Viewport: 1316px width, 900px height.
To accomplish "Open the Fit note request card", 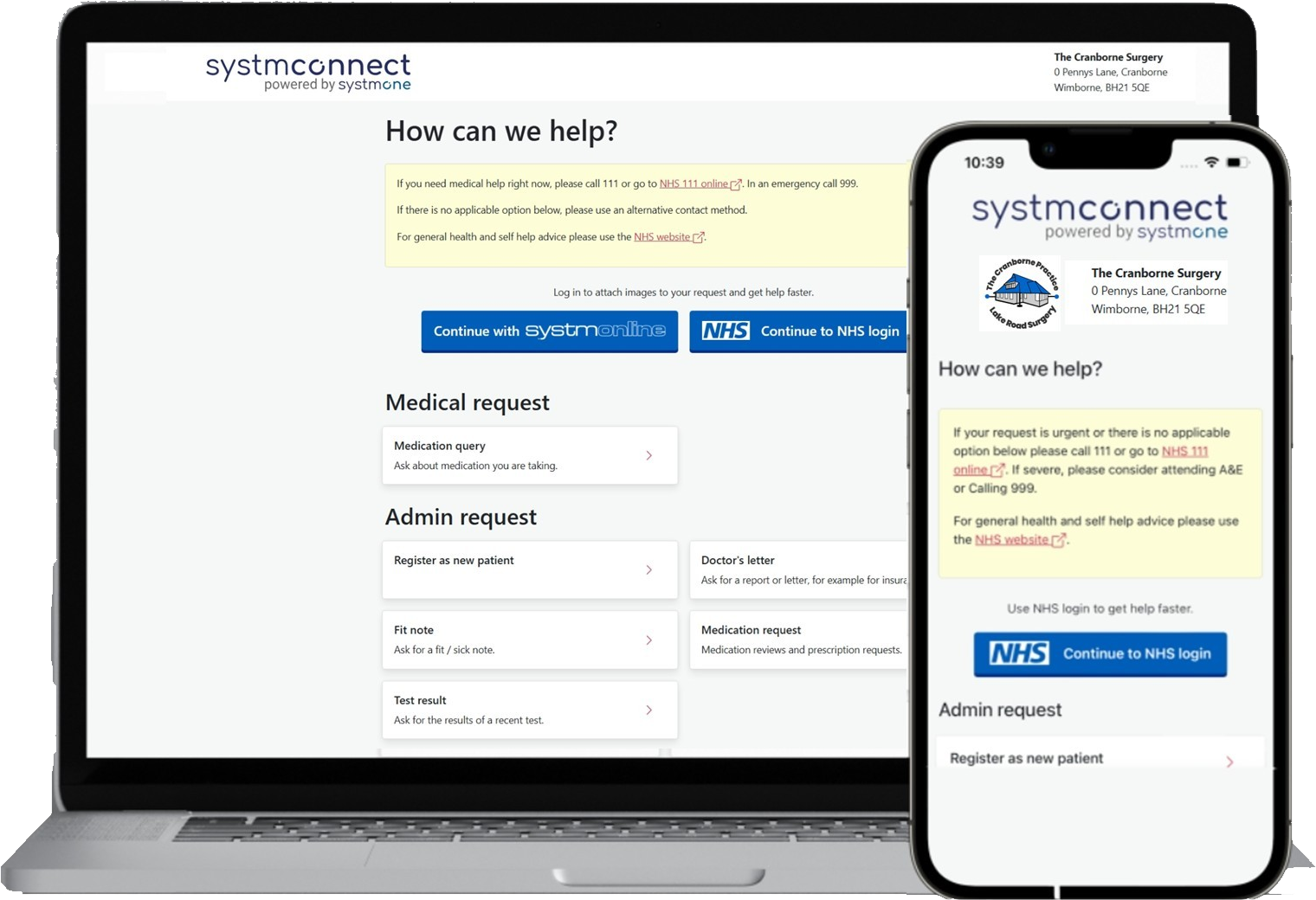I will click(x=530, y=640).
